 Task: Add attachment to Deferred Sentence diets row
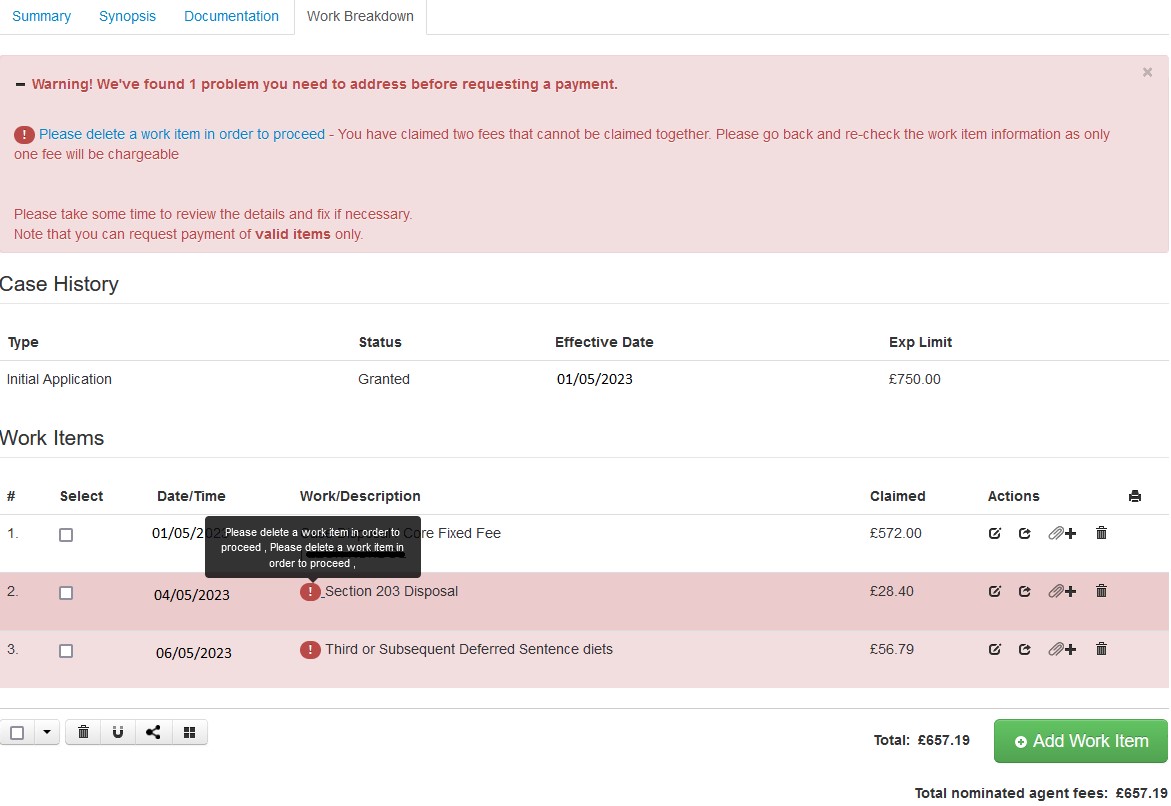pos(1062,650)
